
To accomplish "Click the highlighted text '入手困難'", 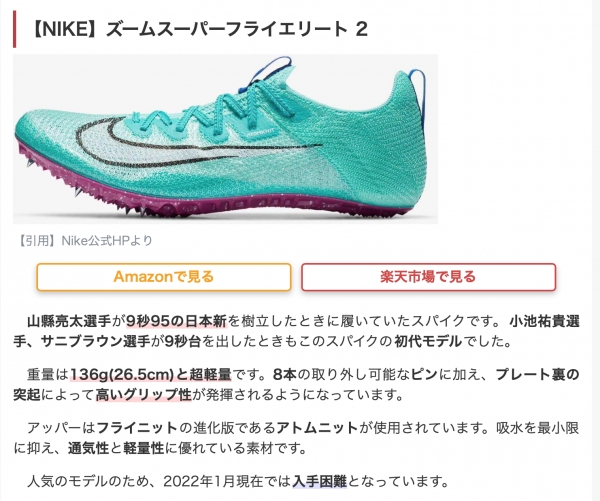I will [320, 481].
